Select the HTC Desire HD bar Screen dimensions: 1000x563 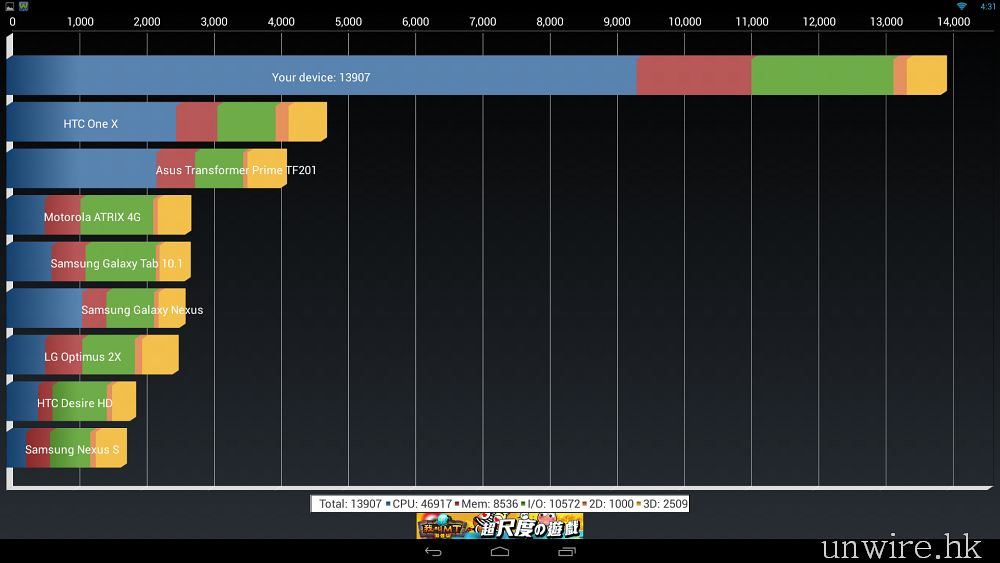click(71, 402)
